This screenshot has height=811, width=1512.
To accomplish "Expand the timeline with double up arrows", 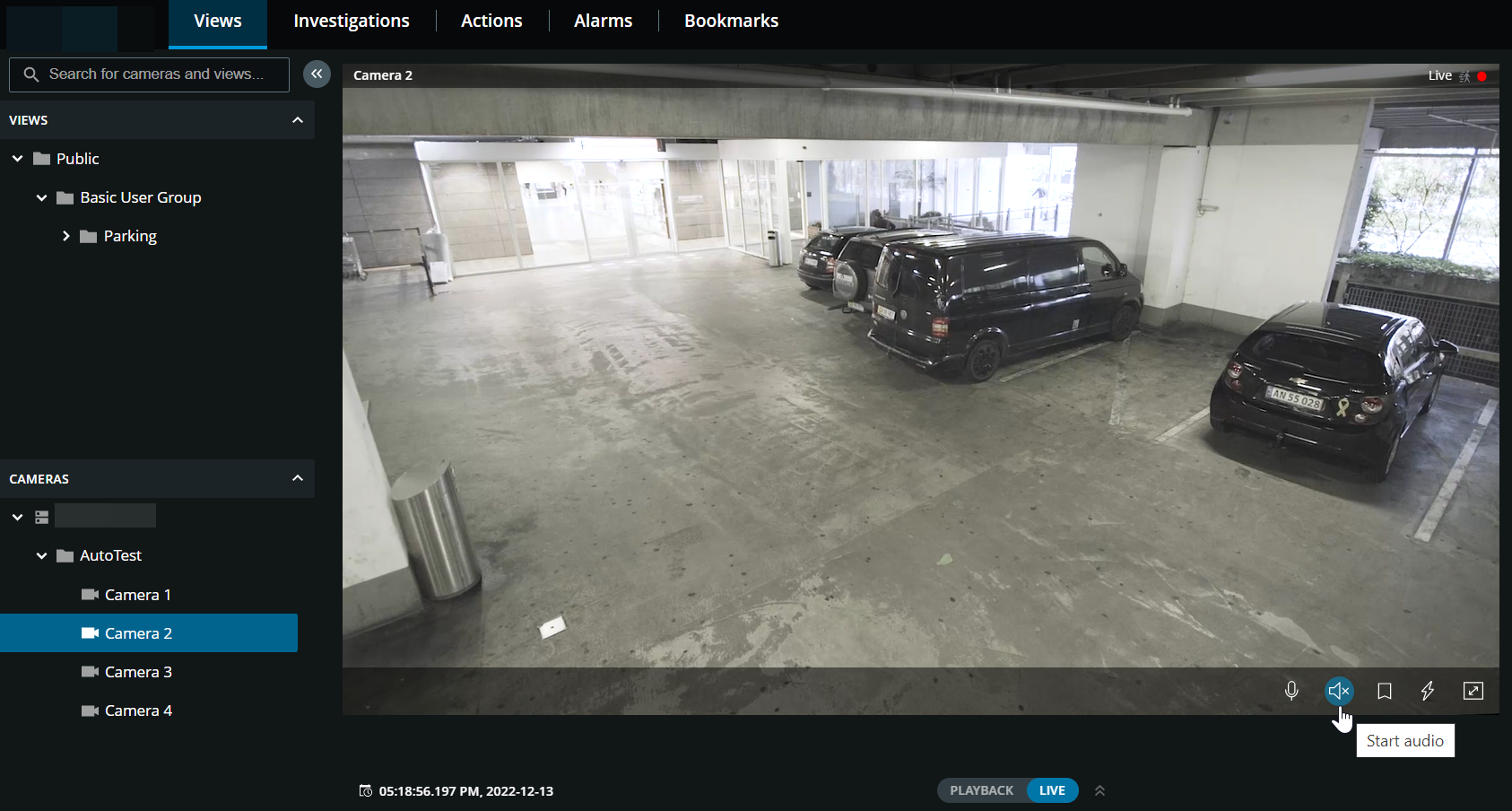I will coord(1100,791).
